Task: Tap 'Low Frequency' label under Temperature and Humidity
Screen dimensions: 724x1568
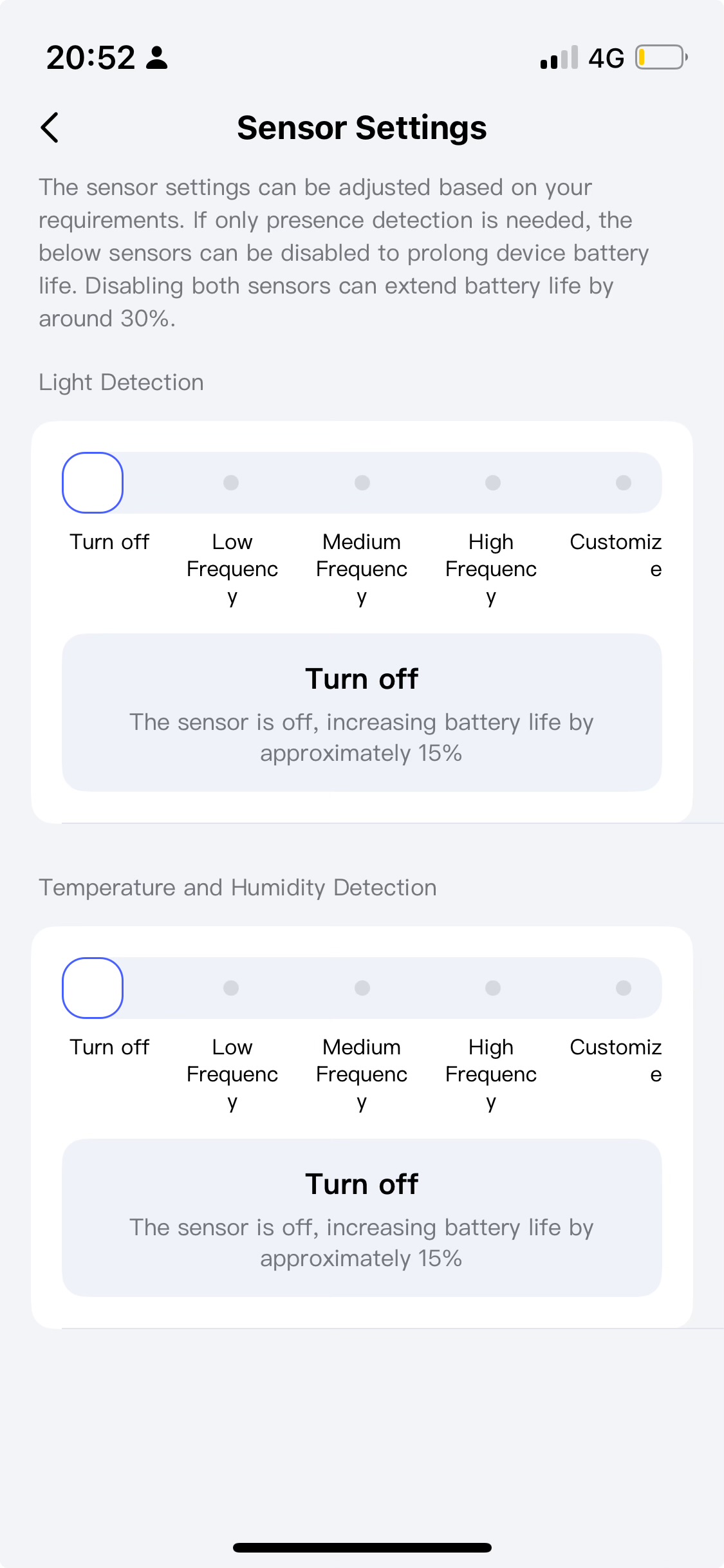Action: [x=232, y=1074]
